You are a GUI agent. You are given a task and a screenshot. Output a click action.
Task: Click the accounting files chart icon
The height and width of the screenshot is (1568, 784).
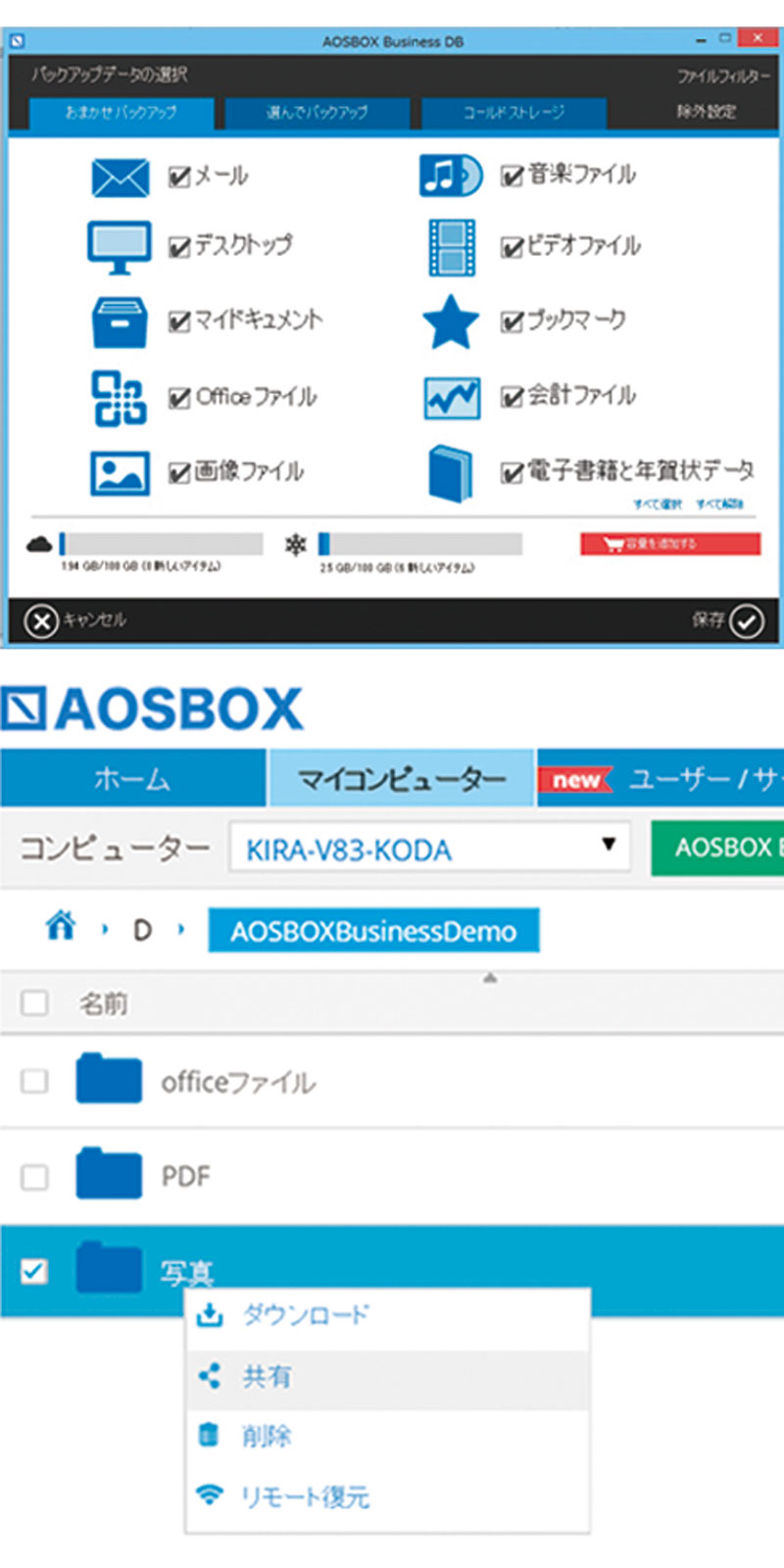click(451, 398)
